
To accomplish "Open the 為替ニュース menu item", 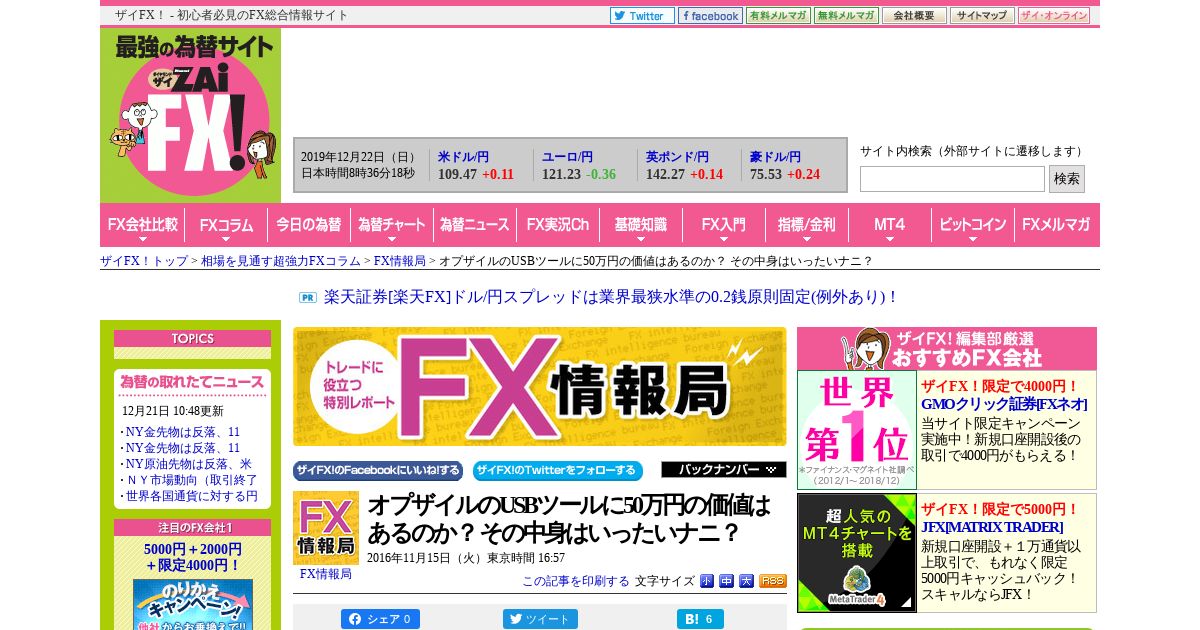I will [x=475, y=225].
